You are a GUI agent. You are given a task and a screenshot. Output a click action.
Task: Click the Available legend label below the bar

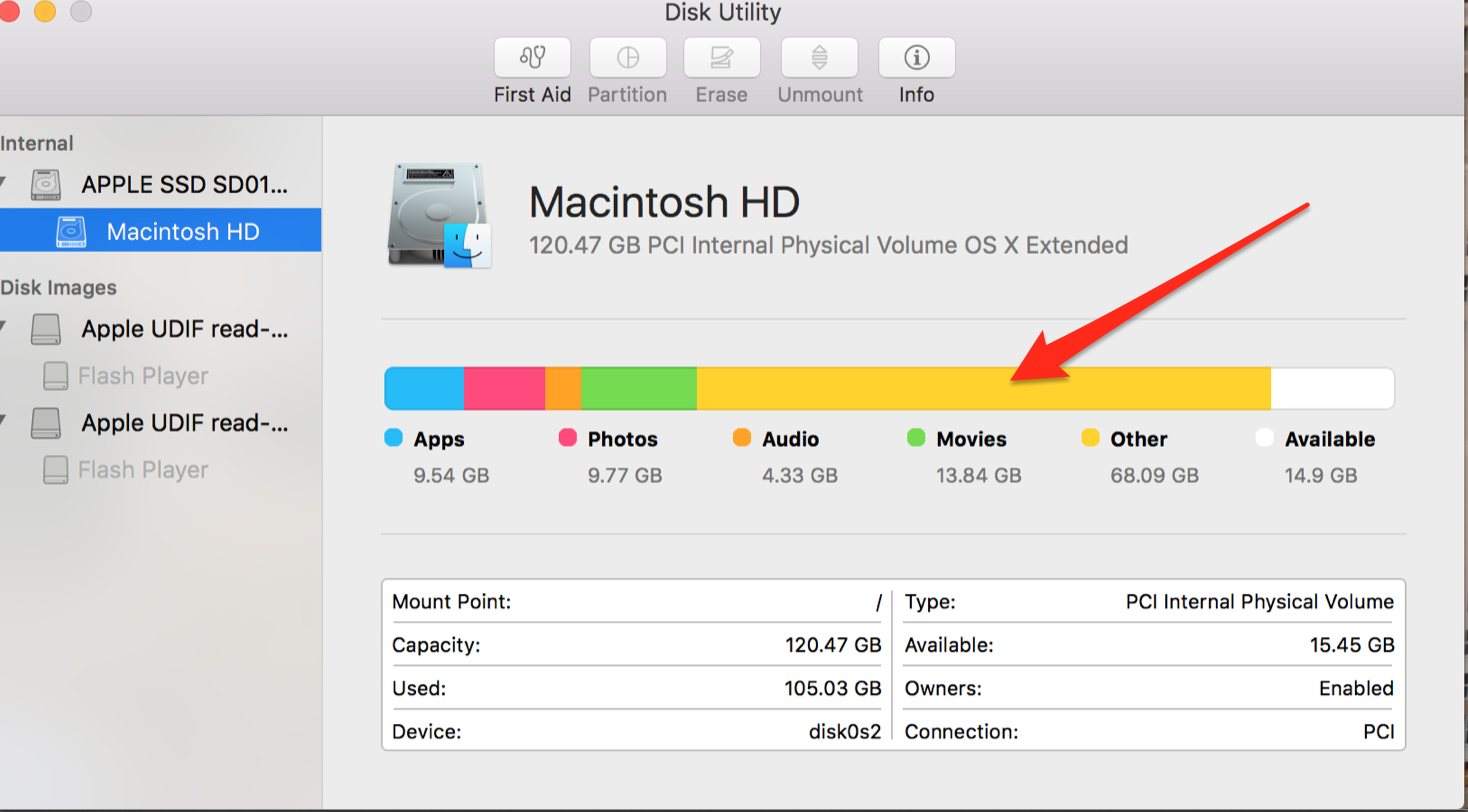click(x=1330, y=439)
